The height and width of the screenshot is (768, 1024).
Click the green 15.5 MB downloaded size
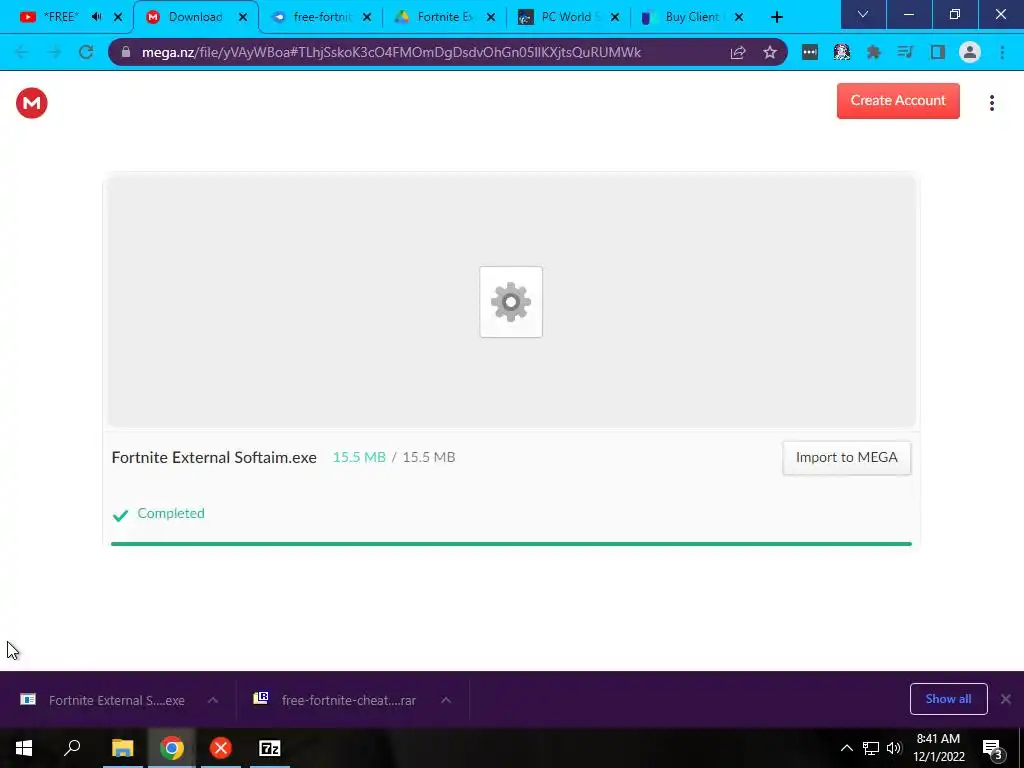click(359, 457)
